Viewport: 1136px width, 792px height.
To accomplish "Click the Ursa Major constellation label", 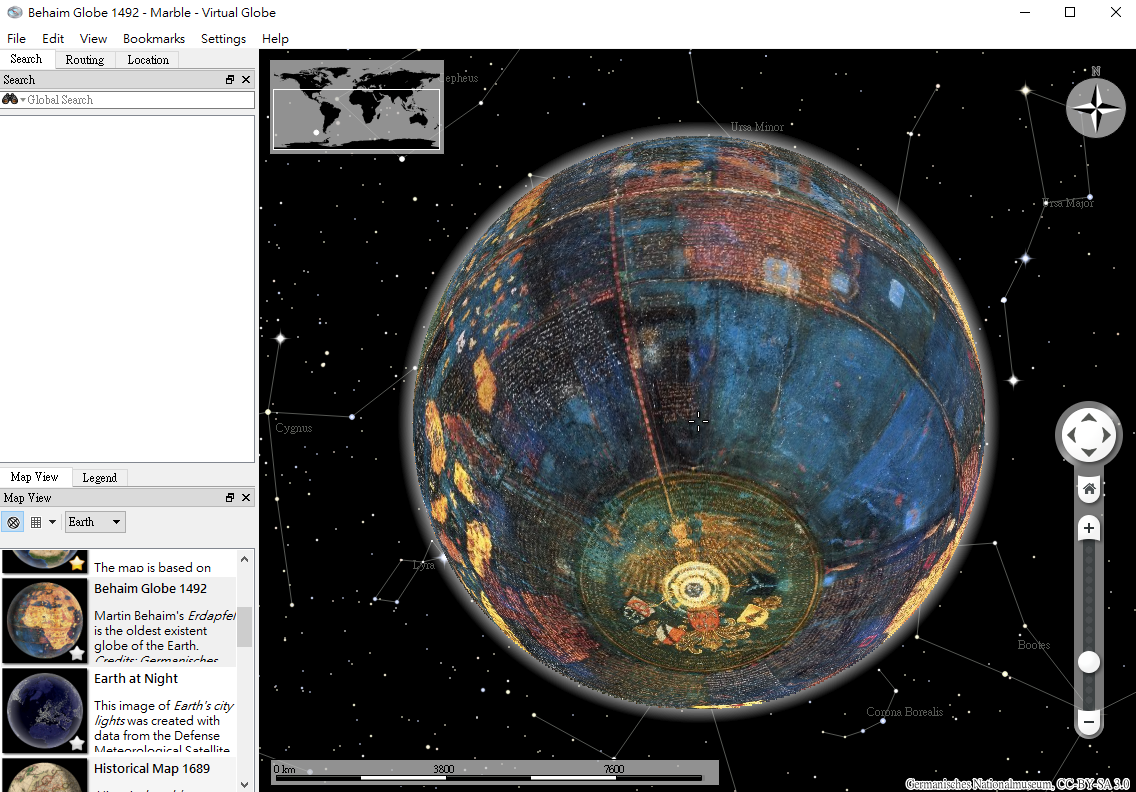I will click(x=1068, y=203).
